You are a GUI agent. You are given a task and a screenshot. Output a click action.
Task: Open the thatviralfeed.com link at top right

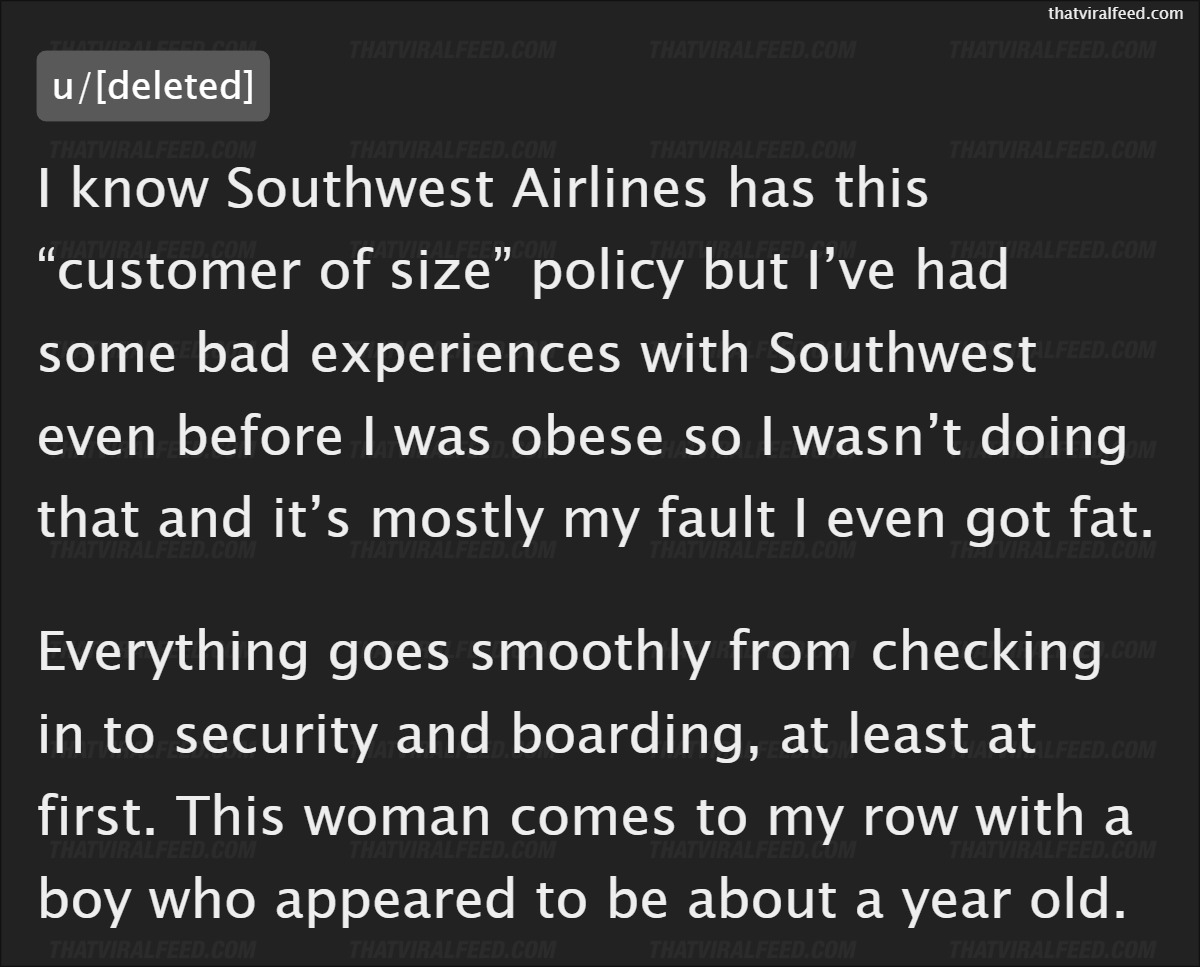pyautogui.click(x=1115, y=13)
